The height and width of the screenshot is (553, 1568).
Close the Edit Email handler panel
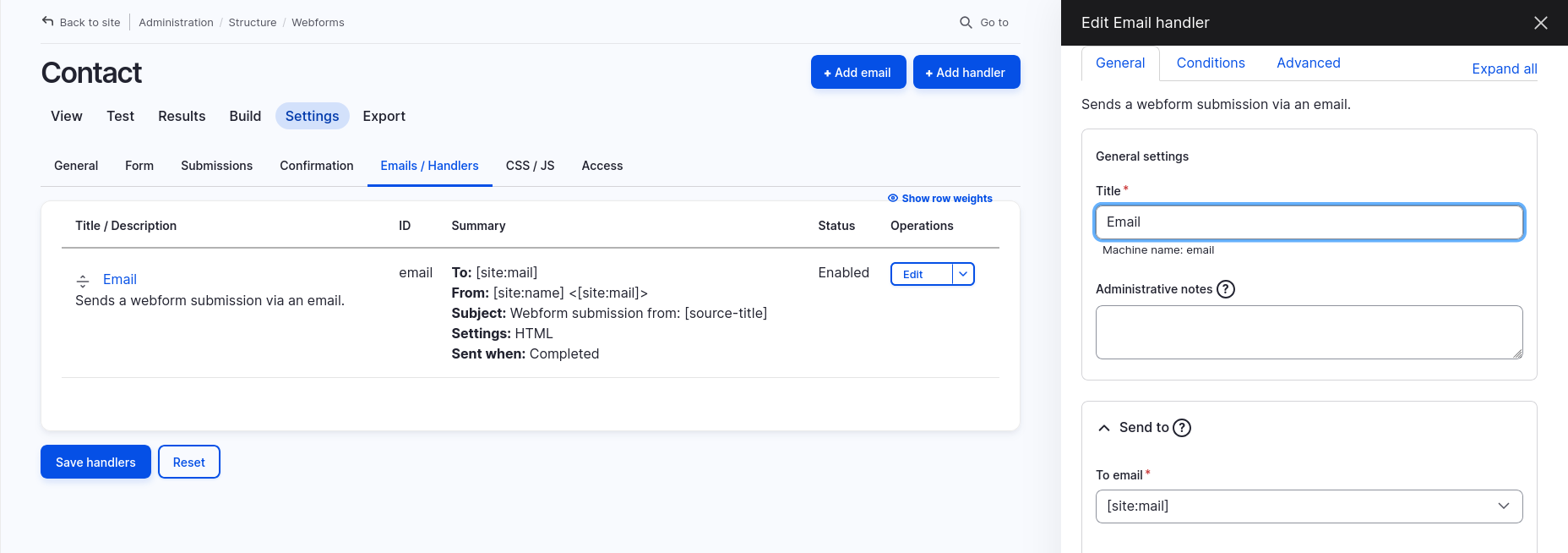click(1540, 23)
